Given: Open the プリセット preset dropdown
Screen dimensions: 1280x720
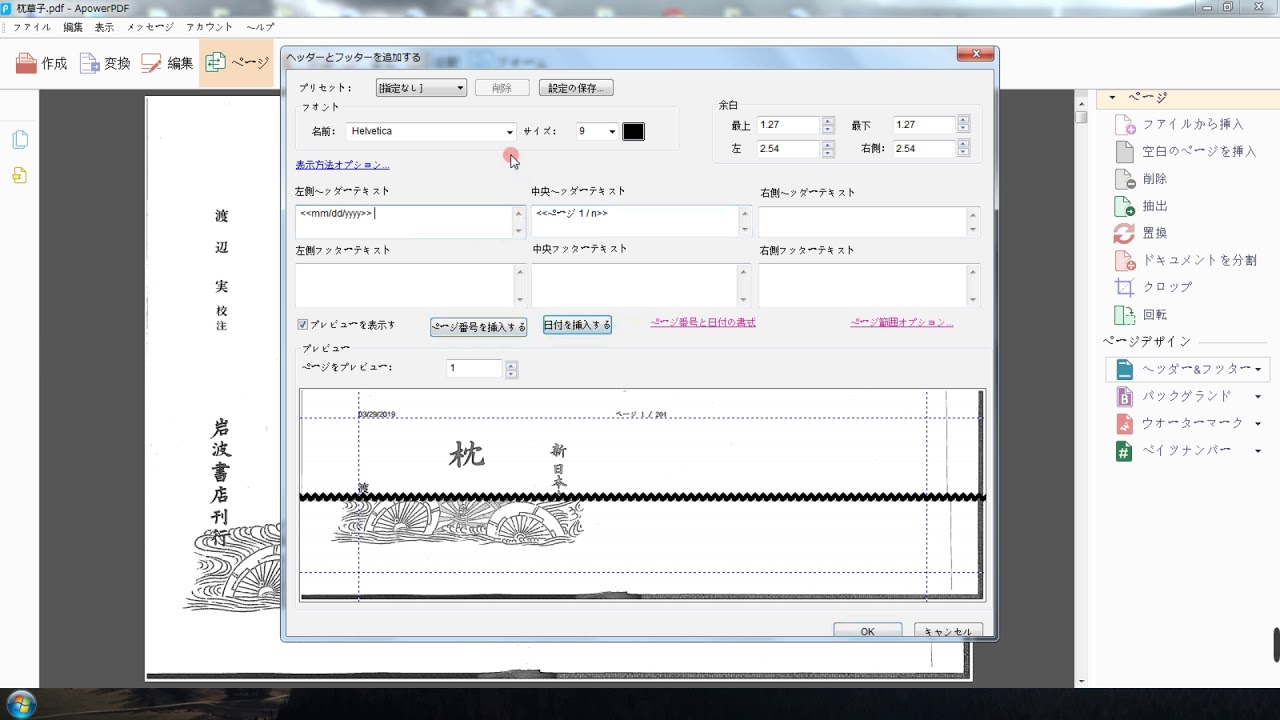Looking at the screenshot, I should click(421, 88).
